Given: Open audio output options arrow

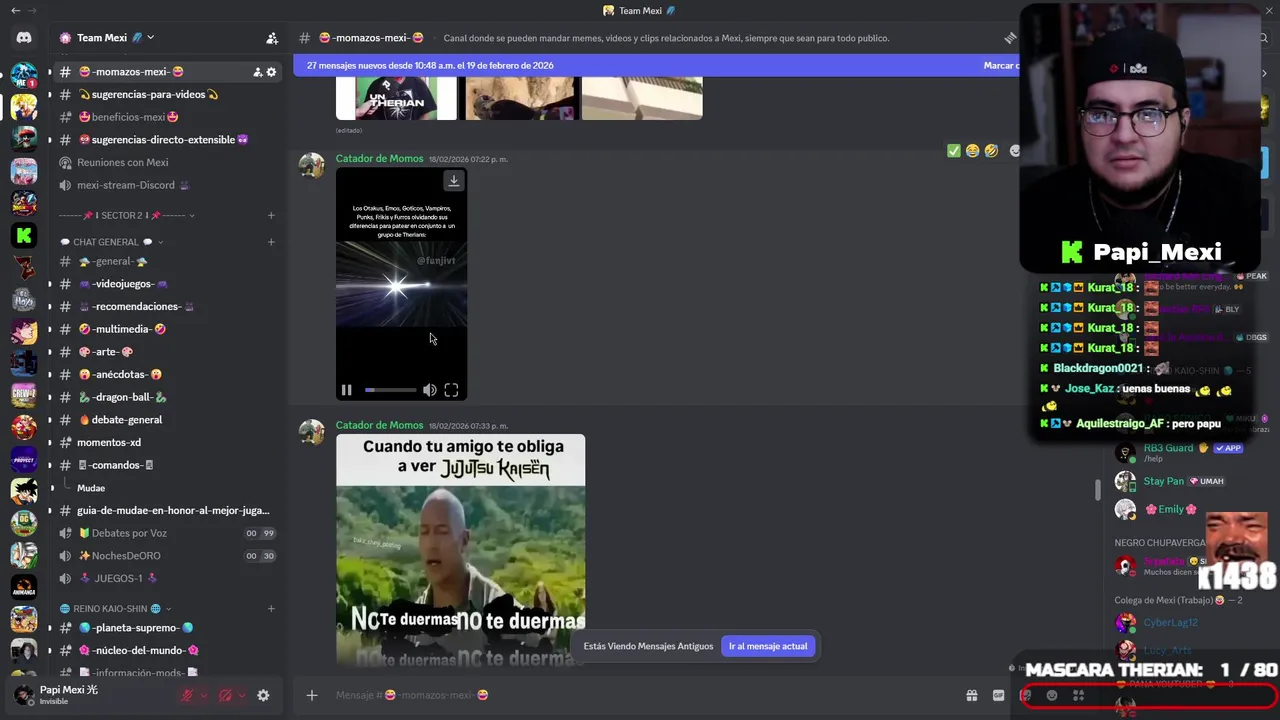Looking at the screenshot, I should (242, 695).
